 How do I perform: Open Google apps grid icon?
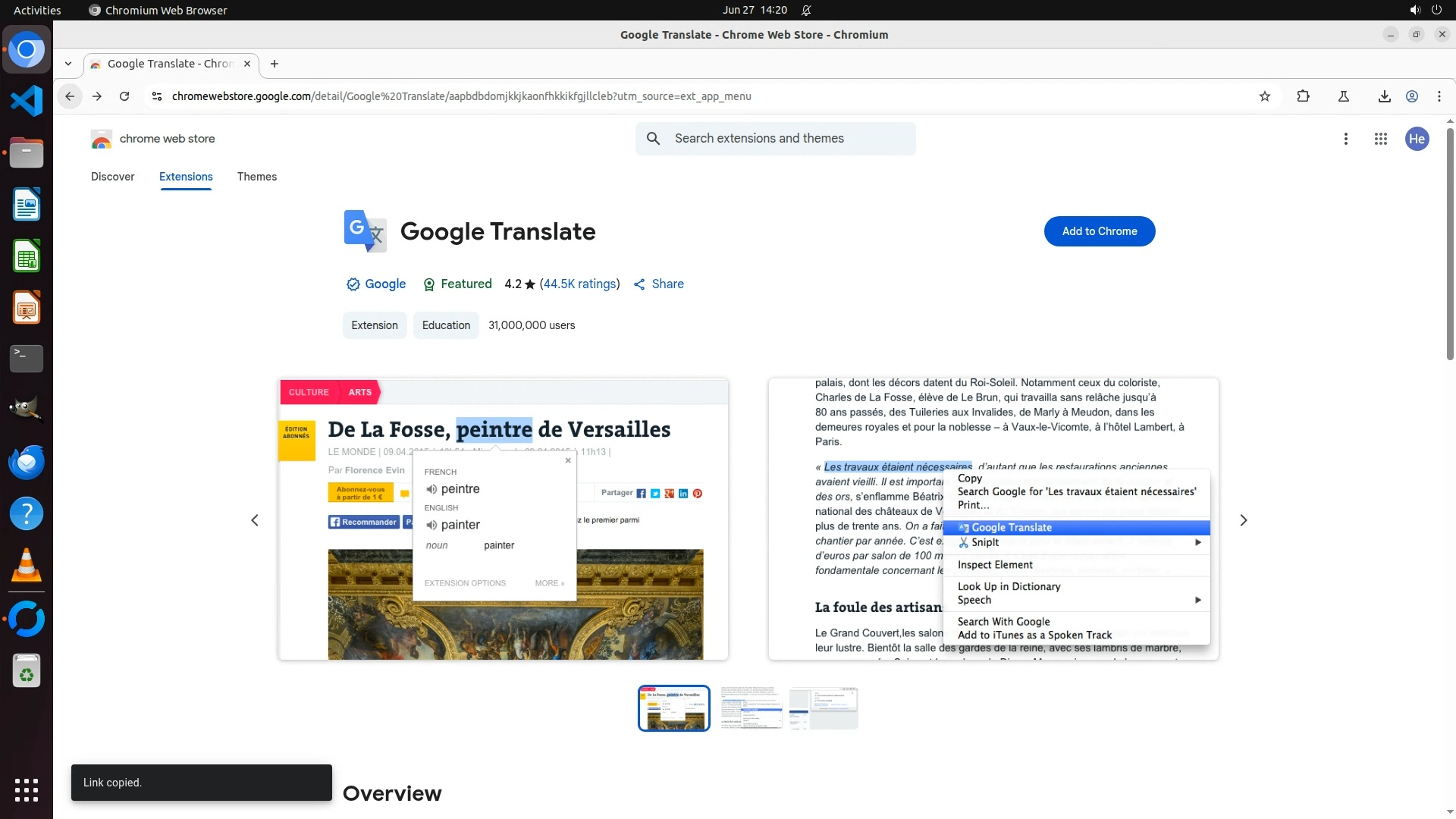pyautogui.click(x=1380, y=139)
